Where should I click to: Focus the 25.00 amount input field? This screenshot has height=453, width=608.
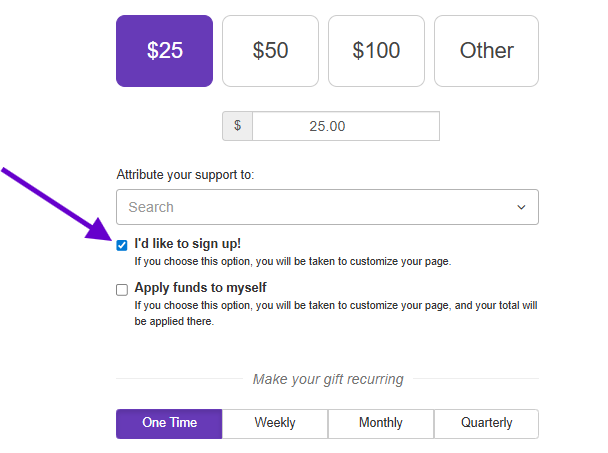click(x=345, y=126)
